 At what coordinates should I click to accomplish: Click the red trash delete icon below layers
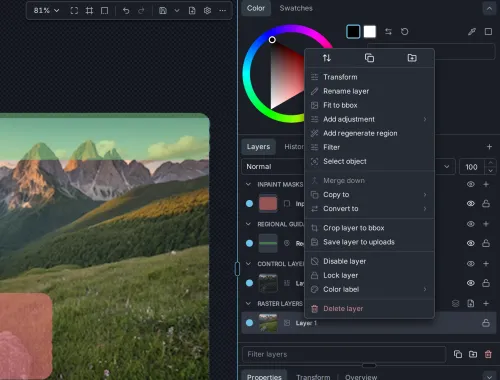[x=488, y=354]
